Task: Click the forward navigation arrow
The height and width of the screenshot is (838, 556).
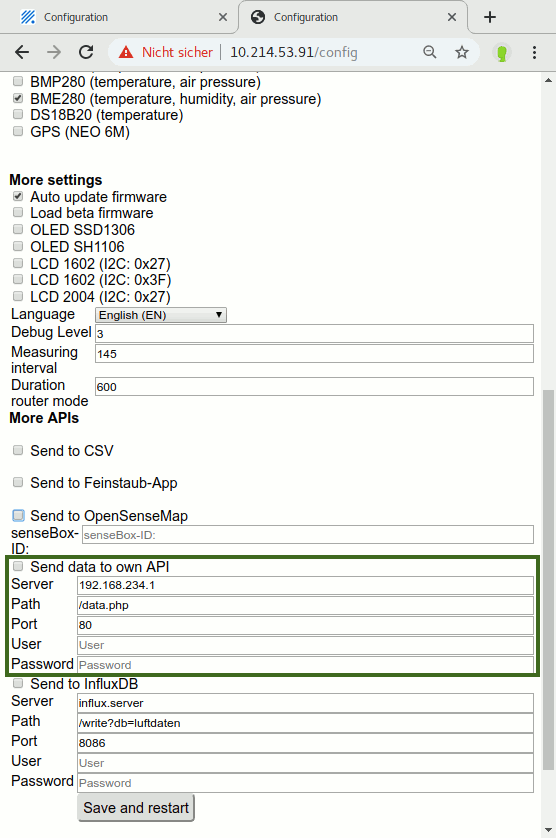Action: (x=54, y=52)
